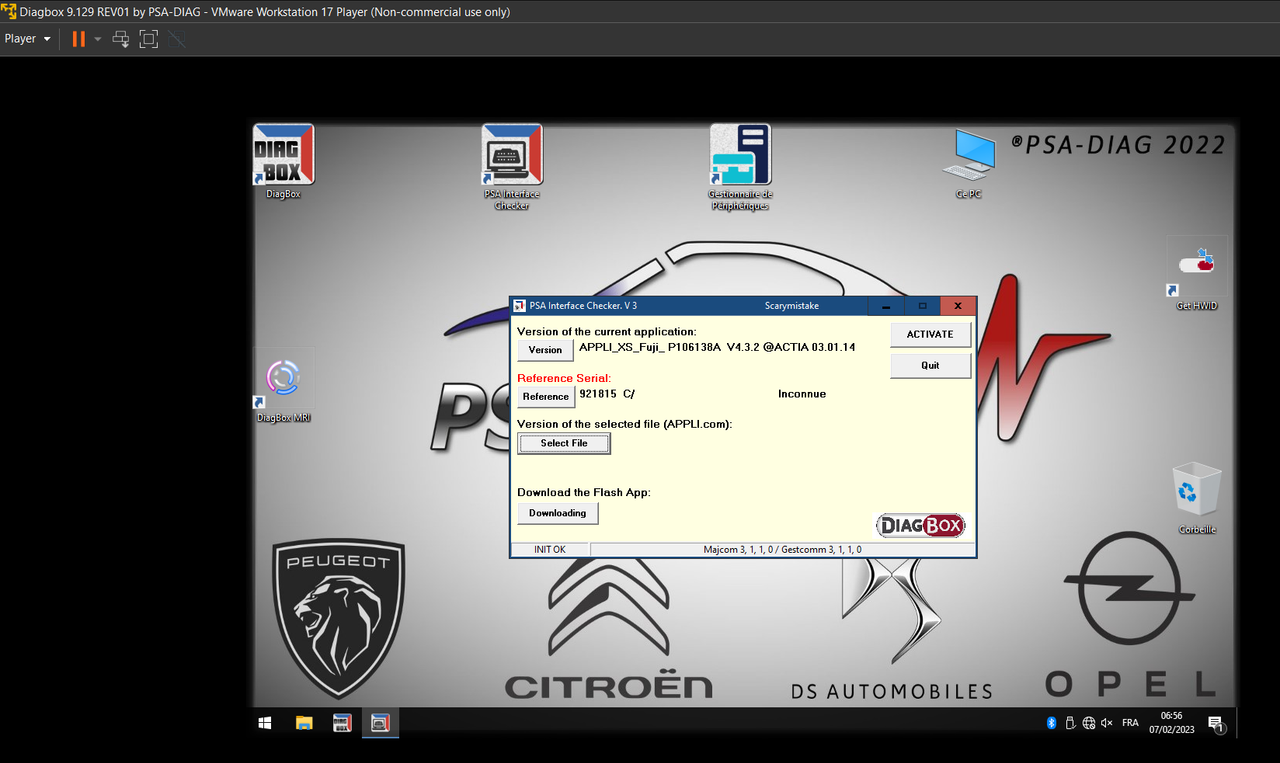Click the Bluetooth tray icon
The height and width of the screenshot is (763, 1280).
1051,722
